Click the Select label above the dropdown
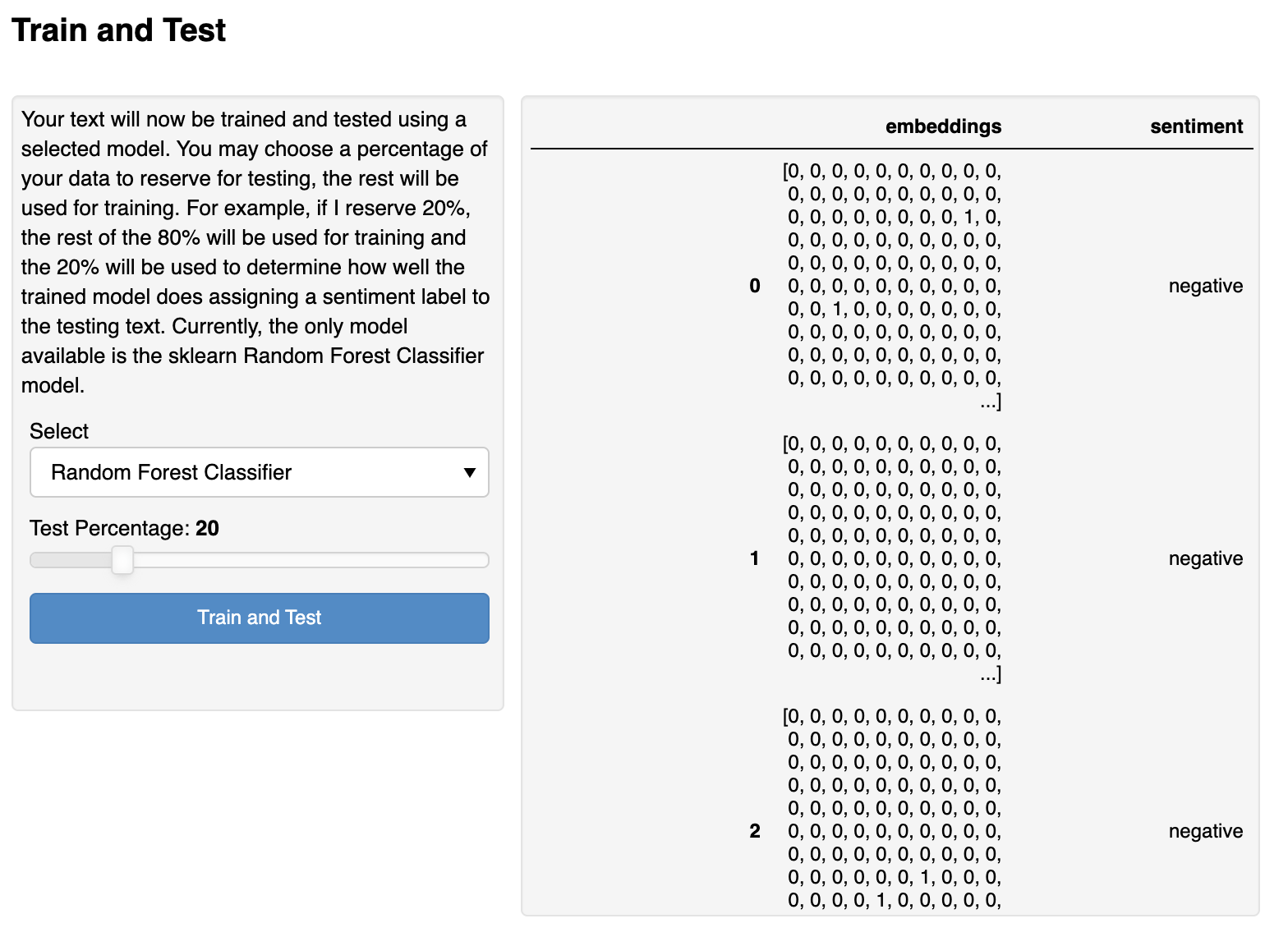 pyautogui.click(x=59, y=431)
